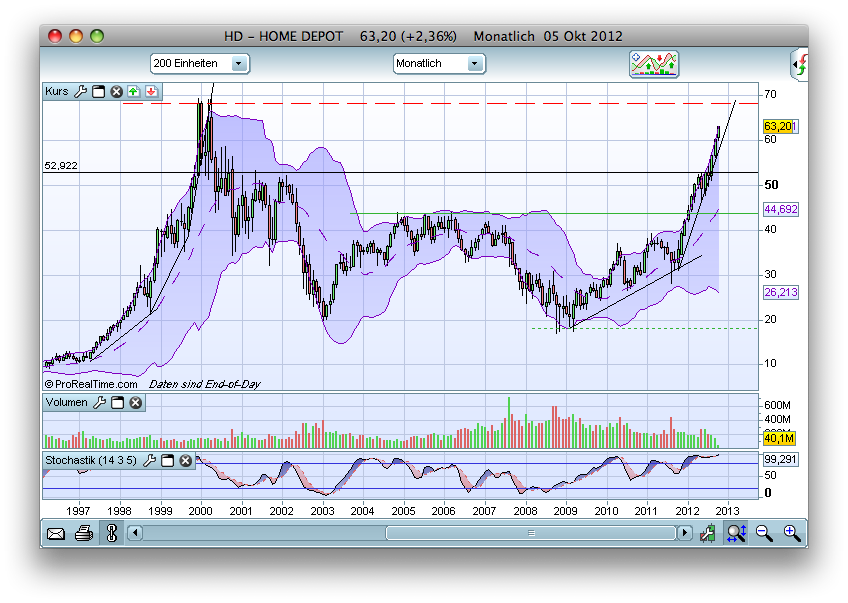Viewport: 848px width, 603px height.
Task: Toggle the auto-fit zoom magnifier with arrows
Action: 737,533
